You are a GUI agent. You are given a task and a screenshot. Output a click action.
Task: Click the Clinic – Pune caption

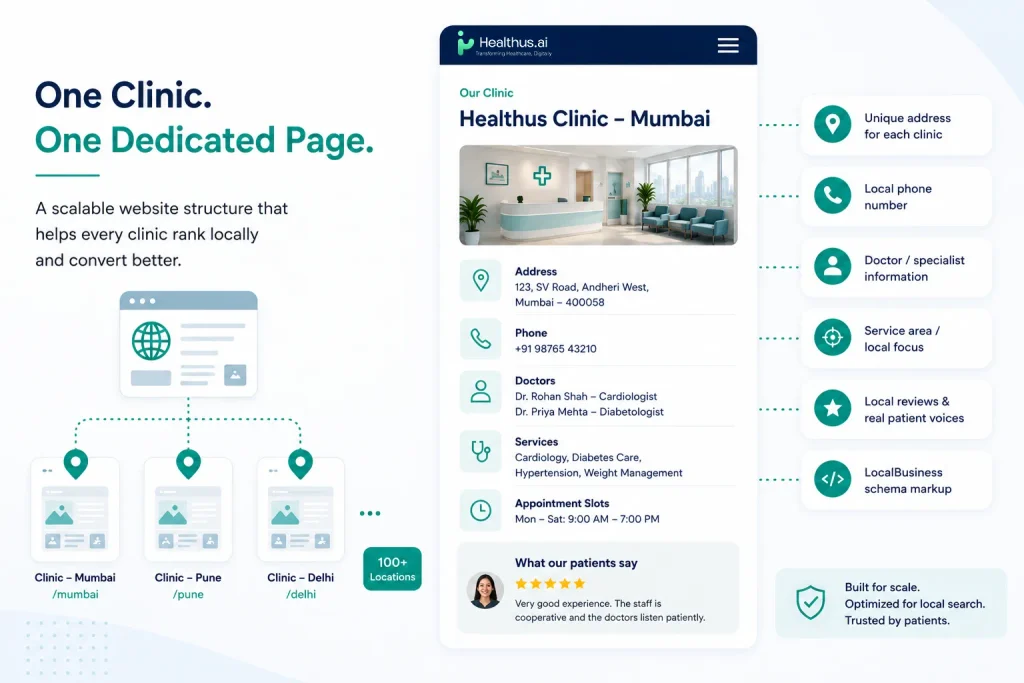[x=188, y=578]
